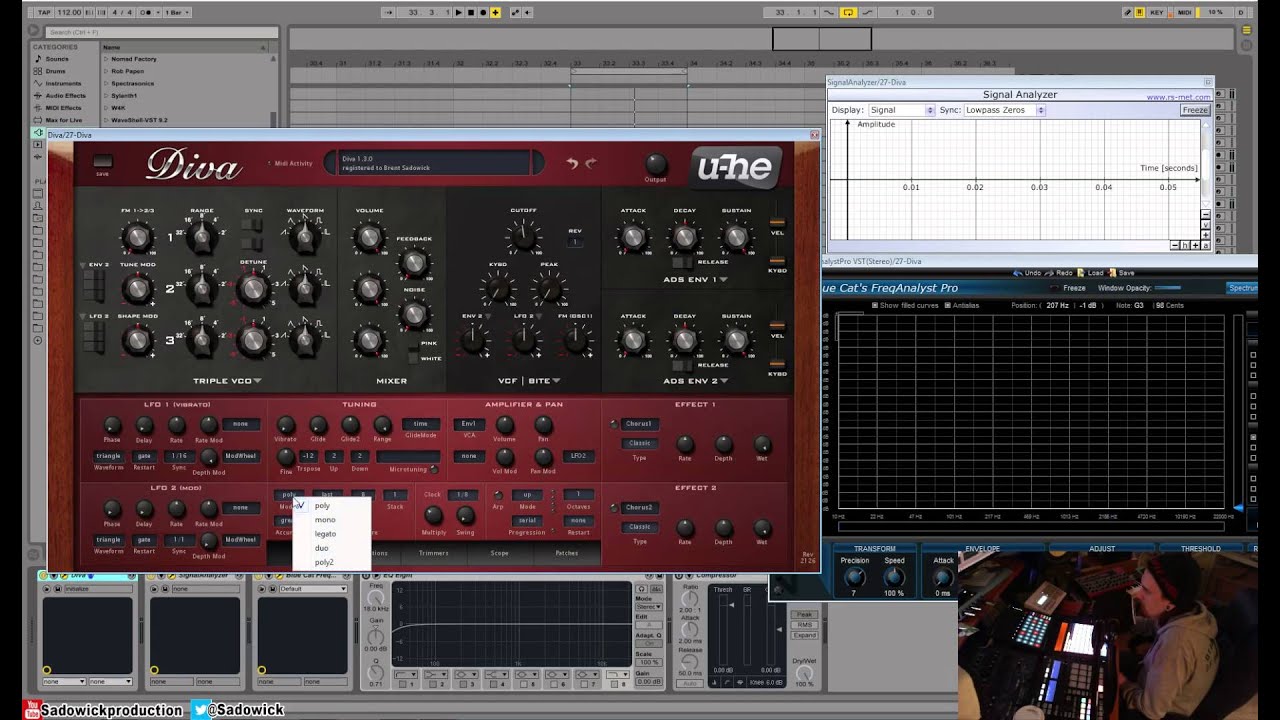Click FreqAnalyst Pro Redo button
Screen dimensions: 1280x720
point(1059,273)
